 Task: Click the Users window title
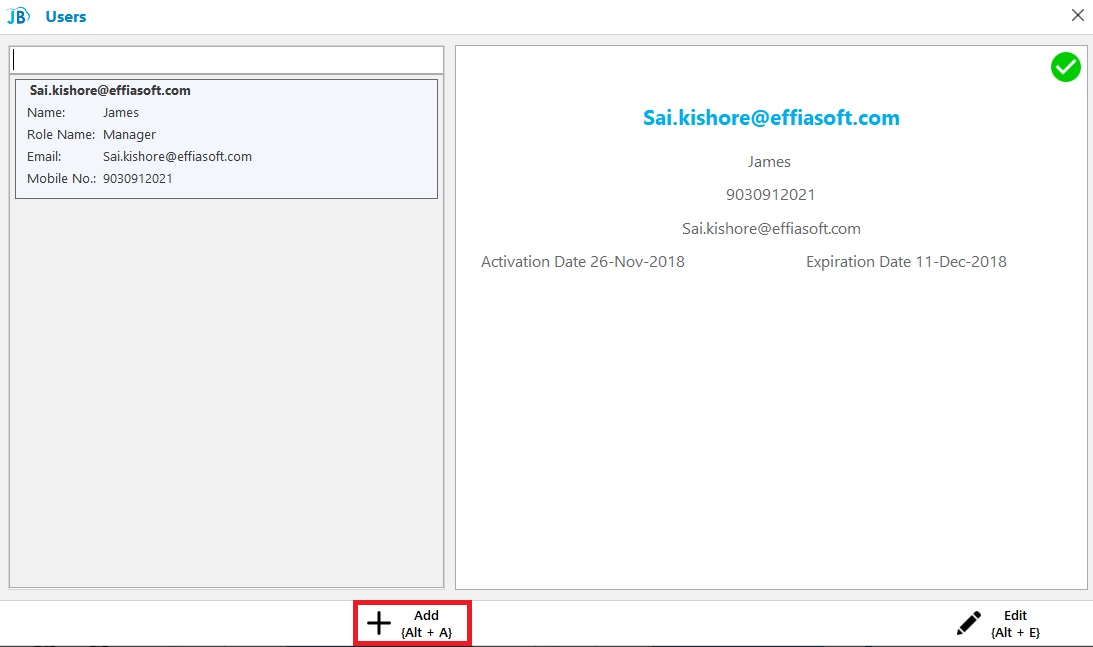66,17
